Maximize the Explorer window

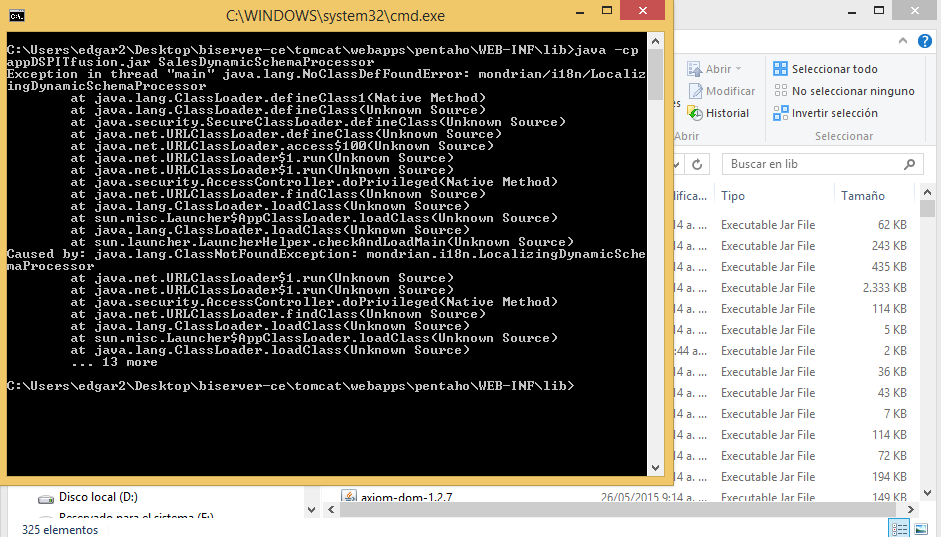[879, 11]
